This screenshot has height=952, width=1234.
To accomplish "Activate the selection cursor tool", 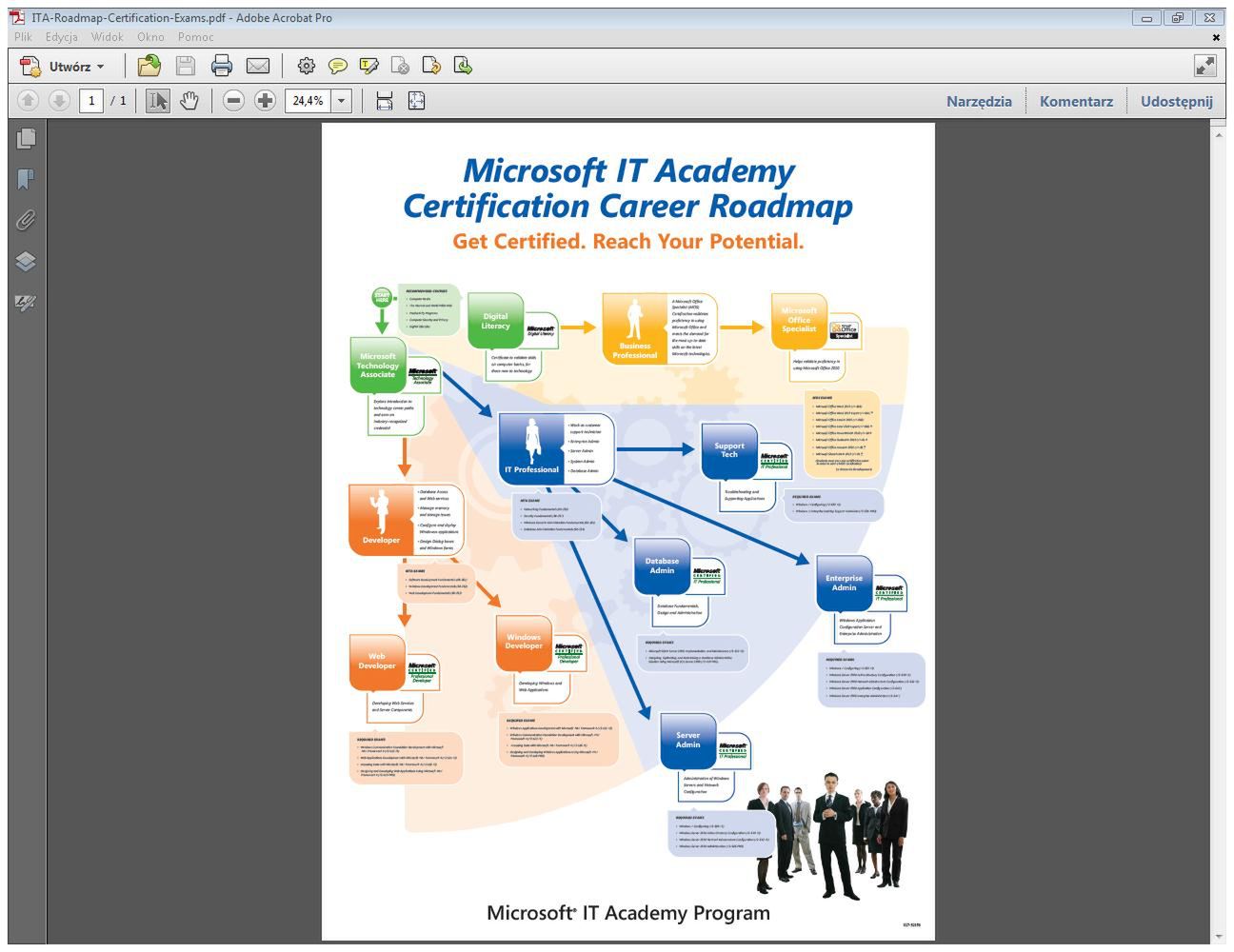I will click(157, 100).
